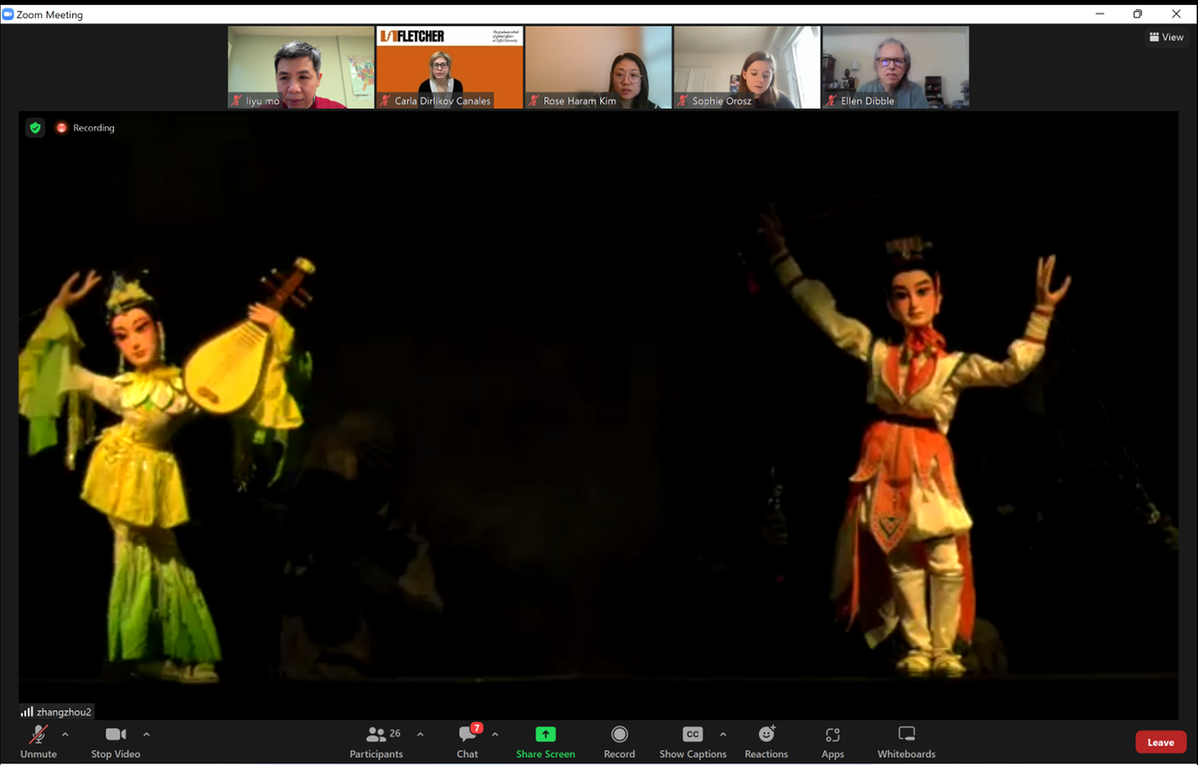
Task: Minimize the Zoom Meeting window
Action: [1099, 14]
